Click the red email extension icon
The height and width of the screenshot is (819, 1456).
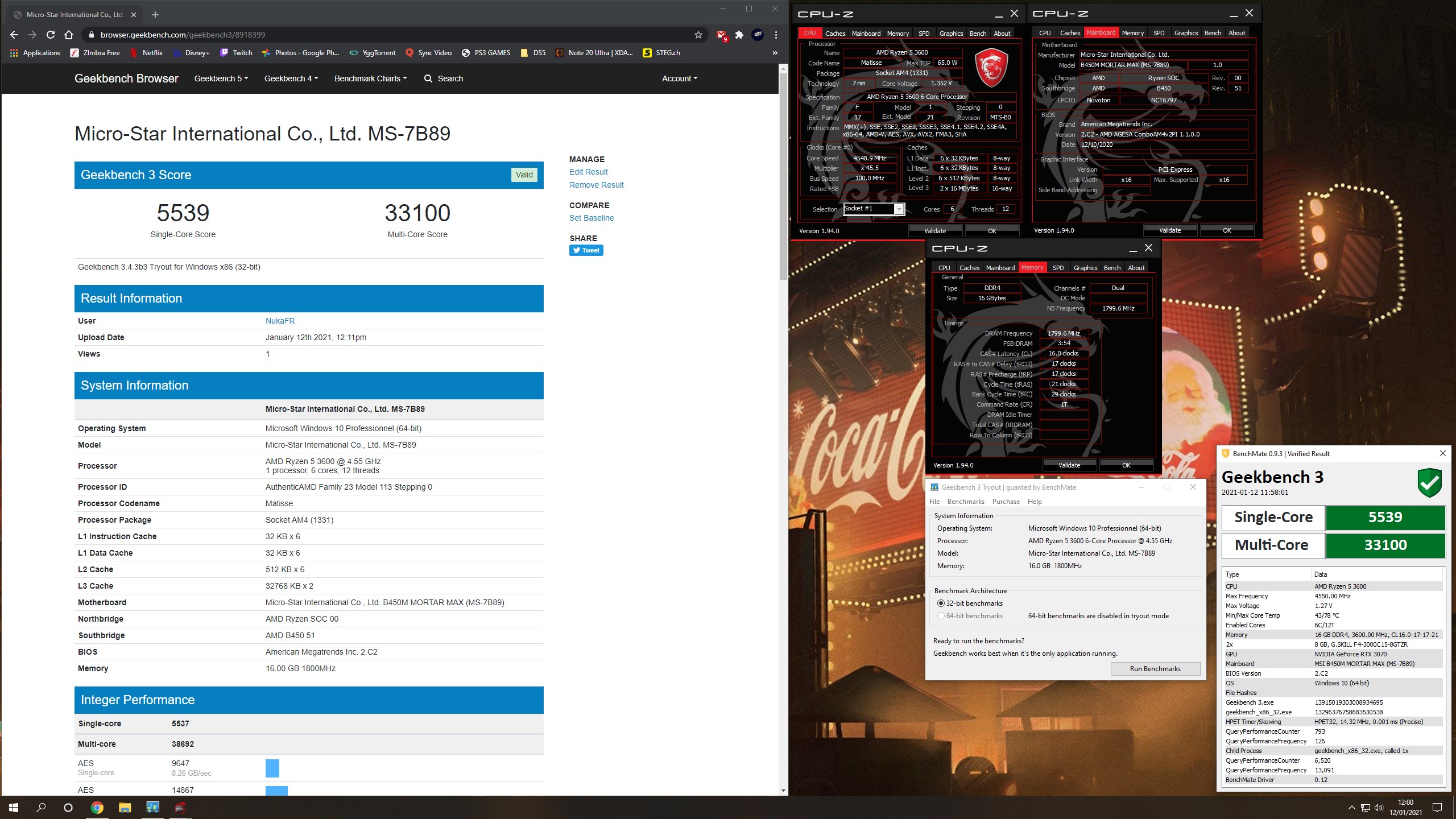point(721,35)
